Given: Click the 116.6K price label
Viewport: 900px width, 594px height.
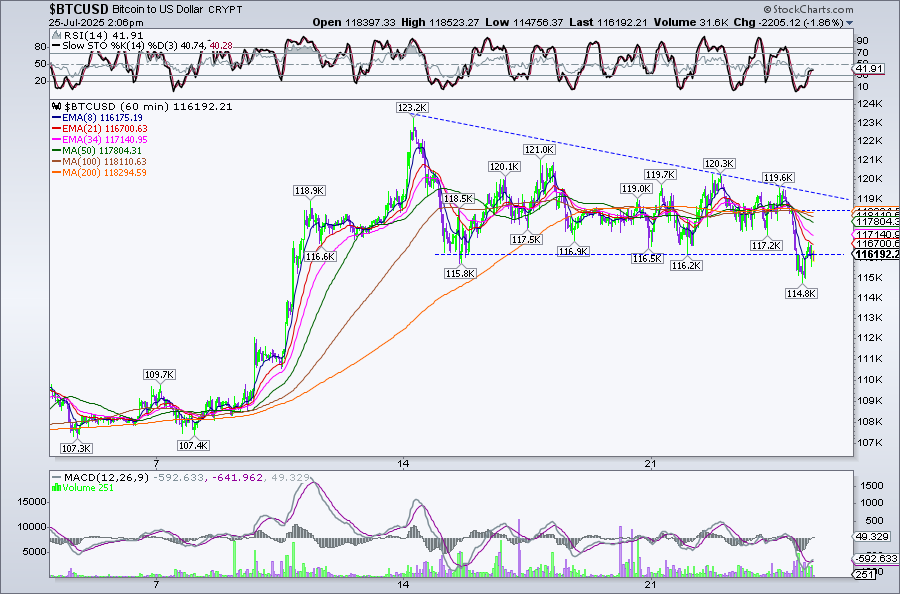Looking at the screenshot, I should point(320,257).
